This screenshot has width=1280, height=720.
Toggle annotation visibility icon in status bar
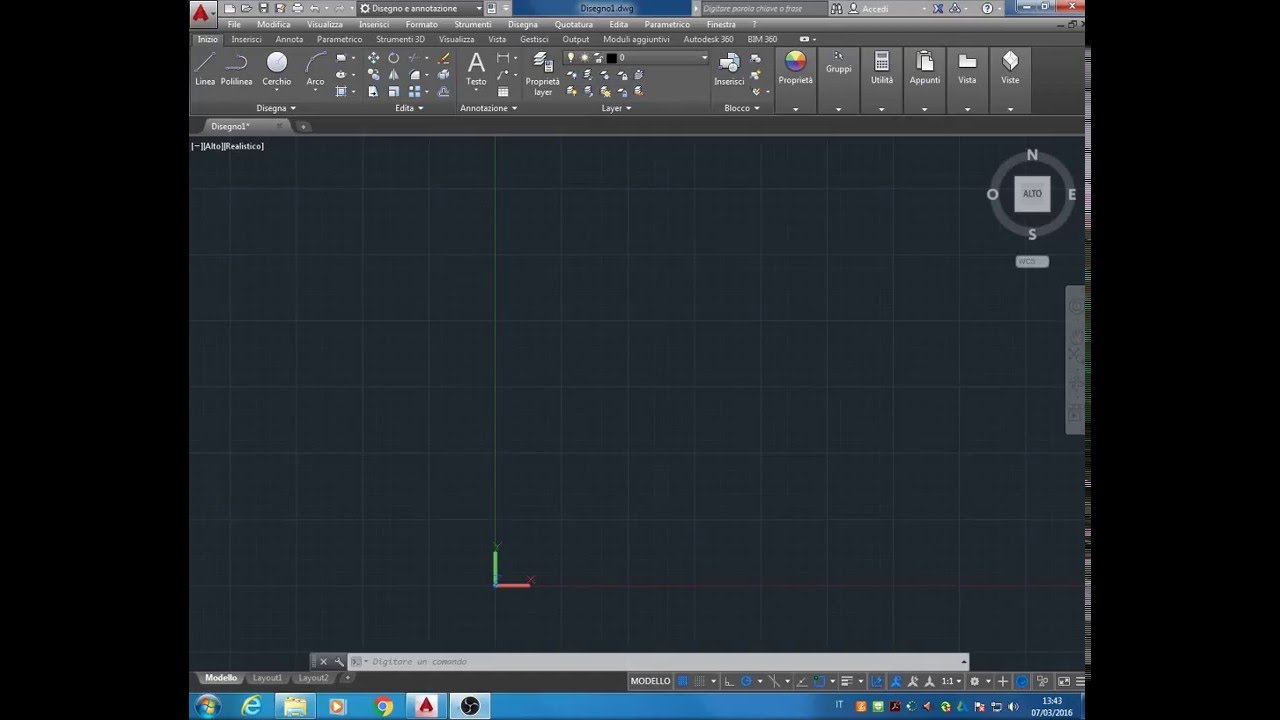pyautogui.click(x=895, y=681)
